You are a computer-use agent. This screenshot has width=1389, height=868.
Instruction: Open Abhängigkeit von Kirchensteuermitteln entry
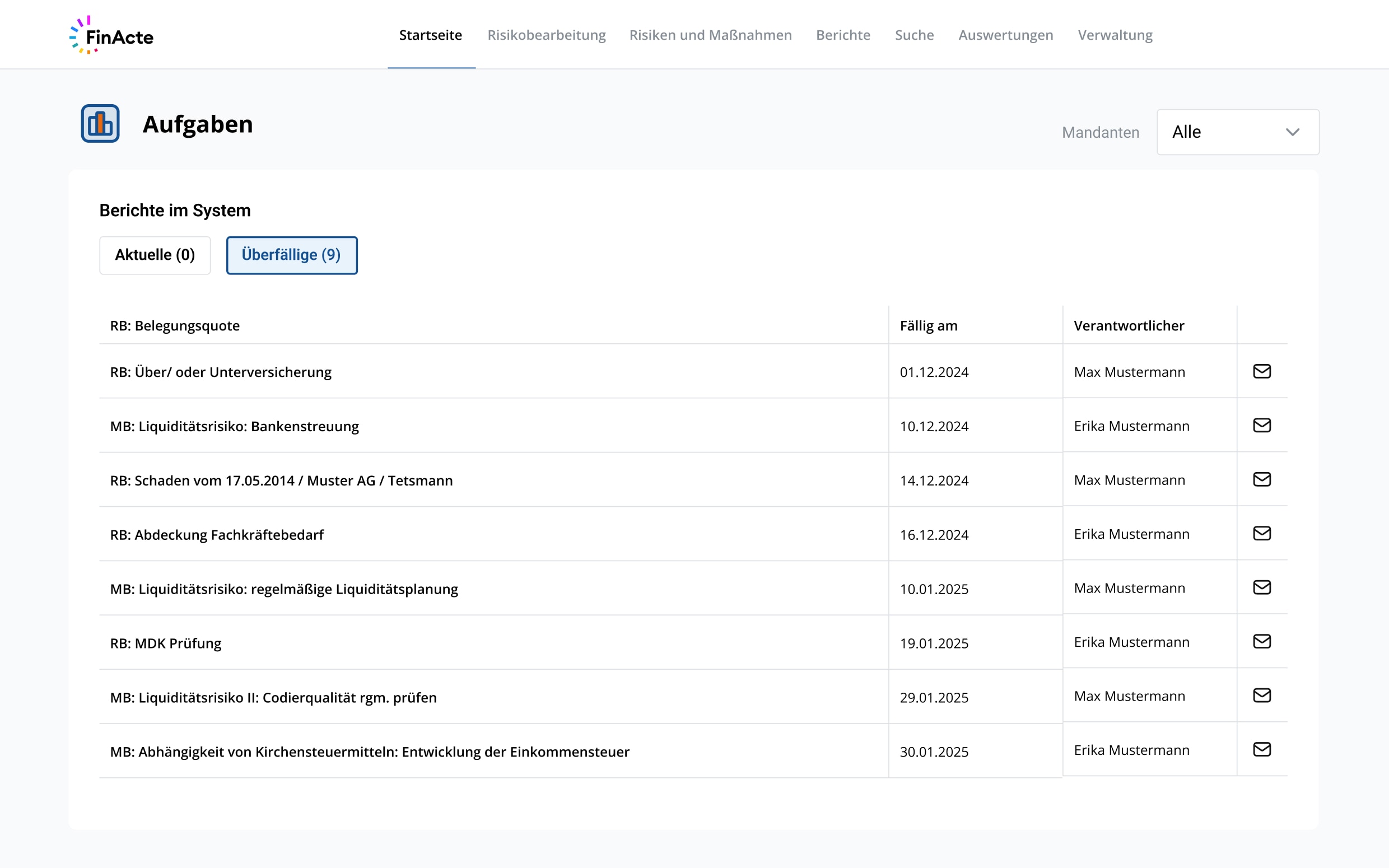point(370,752)
